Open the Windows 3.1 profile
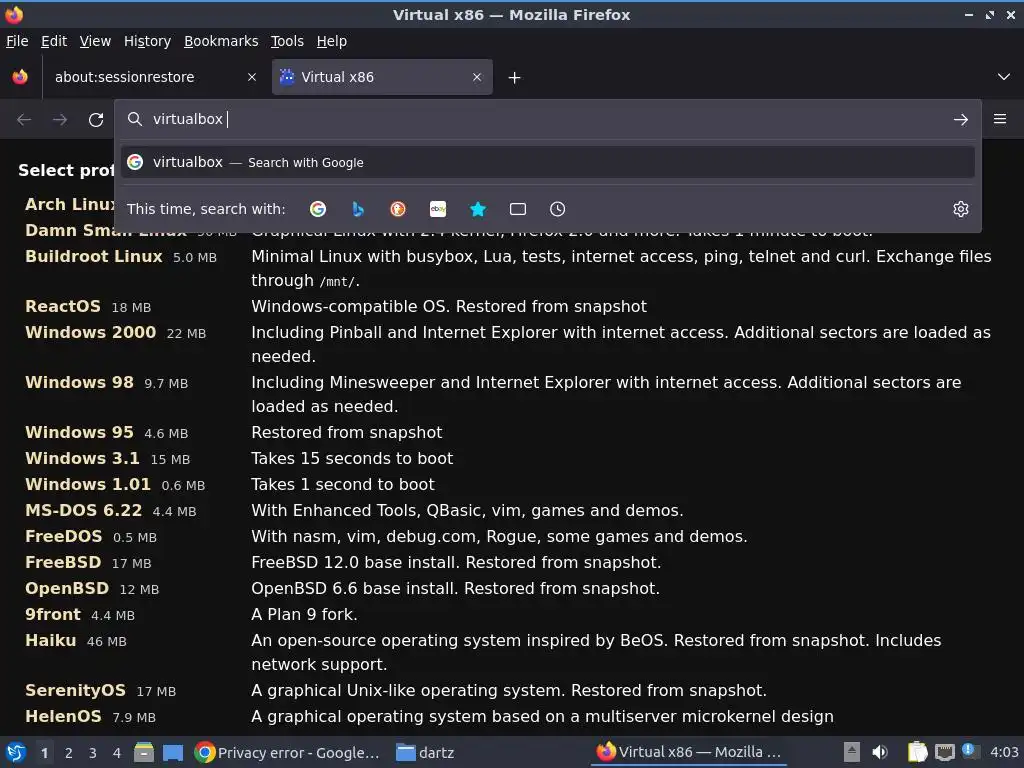The image size is (1024, 768). [82, 458]
